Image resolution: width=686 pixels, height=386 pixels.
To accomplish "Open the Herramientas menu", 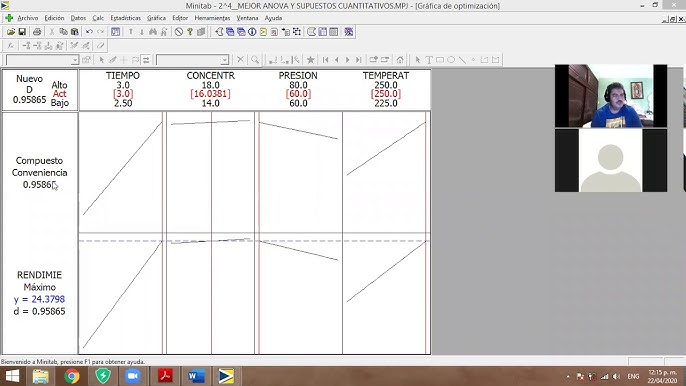I will (212, 18).
